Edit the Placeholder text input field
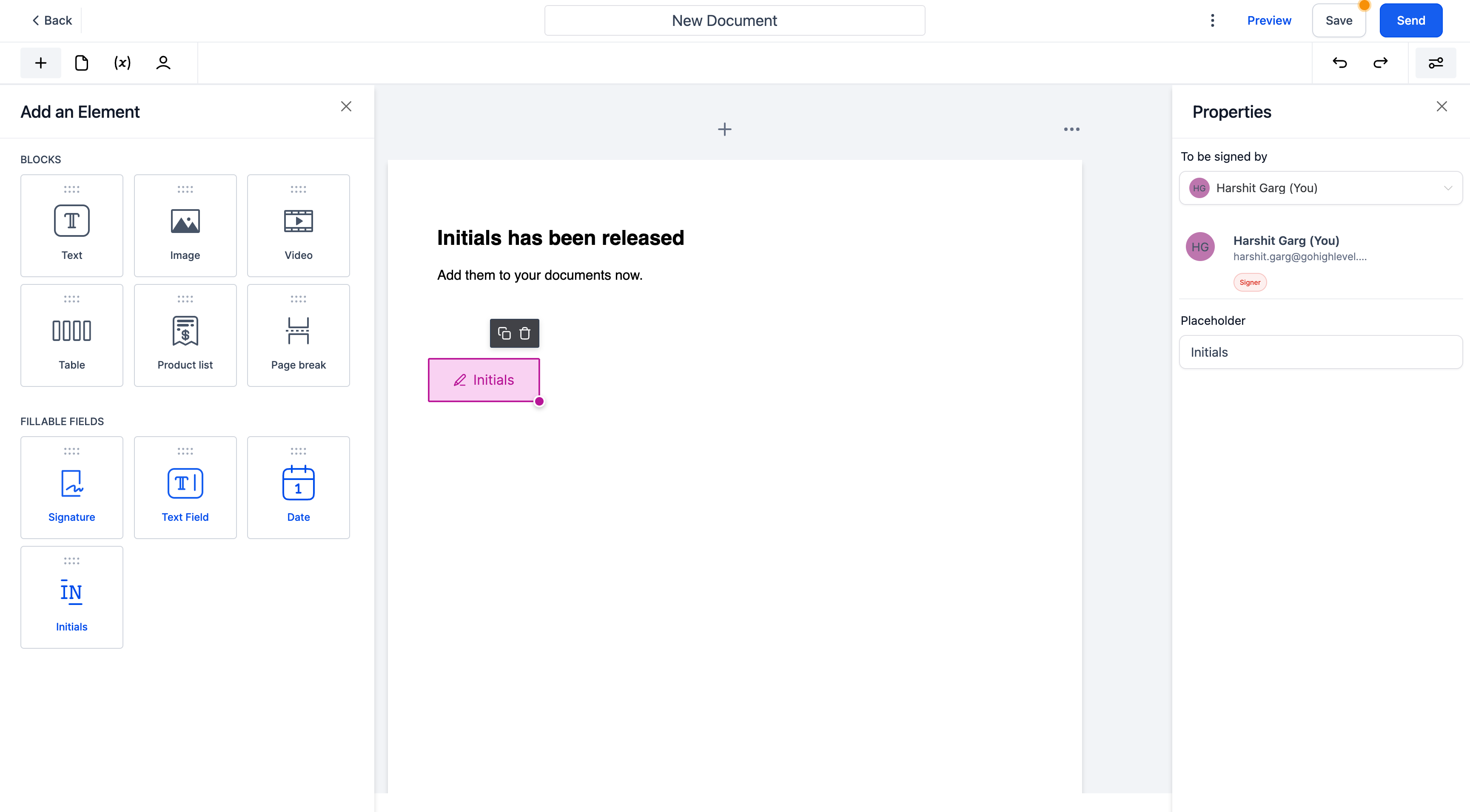The height and width of the screenshot is (812, 1470). coord(1320,352)
